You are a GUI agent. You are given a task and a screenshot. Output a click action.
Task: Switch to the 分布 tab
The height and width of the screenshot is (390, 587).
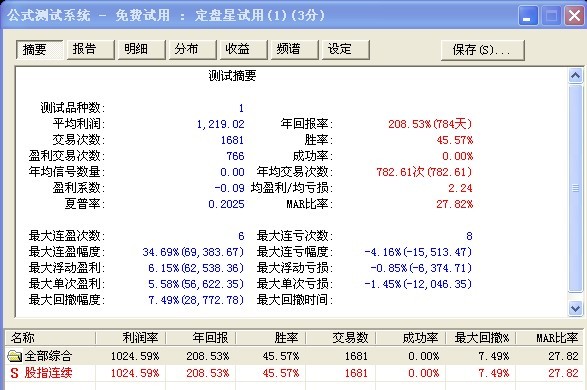193,50
